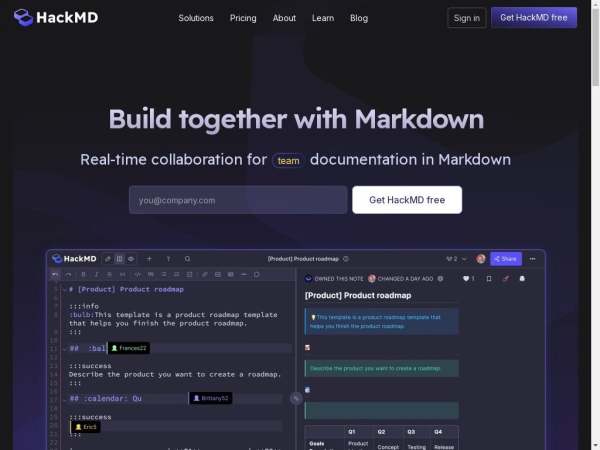Open the Pricing page
The image size is (600, 450).
point(243,18)
